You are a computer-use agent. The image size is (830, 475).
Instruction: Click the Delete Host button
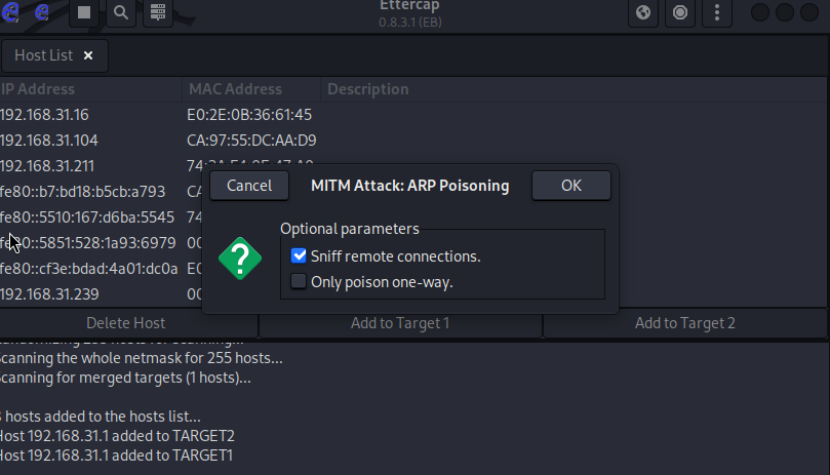126,323
